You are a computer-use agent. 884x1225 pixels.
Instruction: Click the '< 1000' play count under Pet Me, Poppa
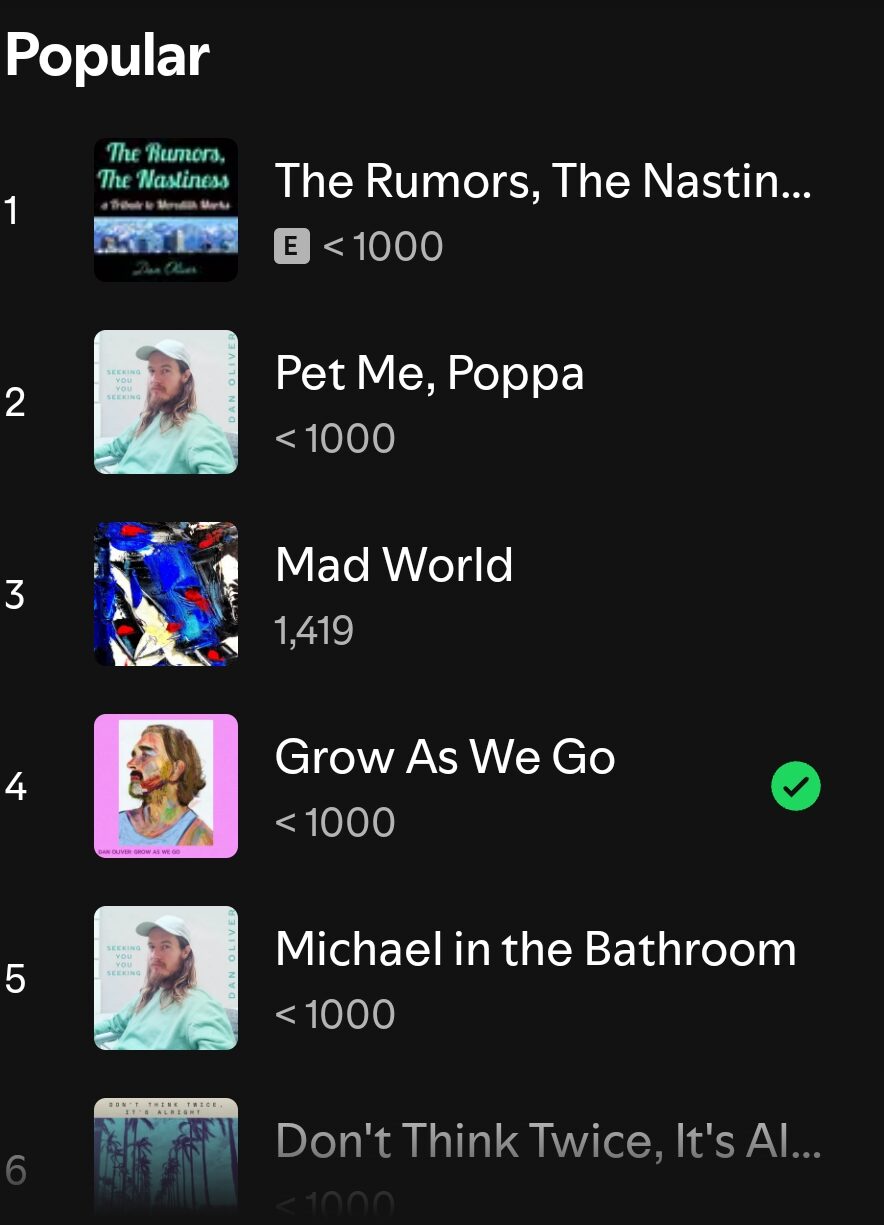click(x=335, y=439)
